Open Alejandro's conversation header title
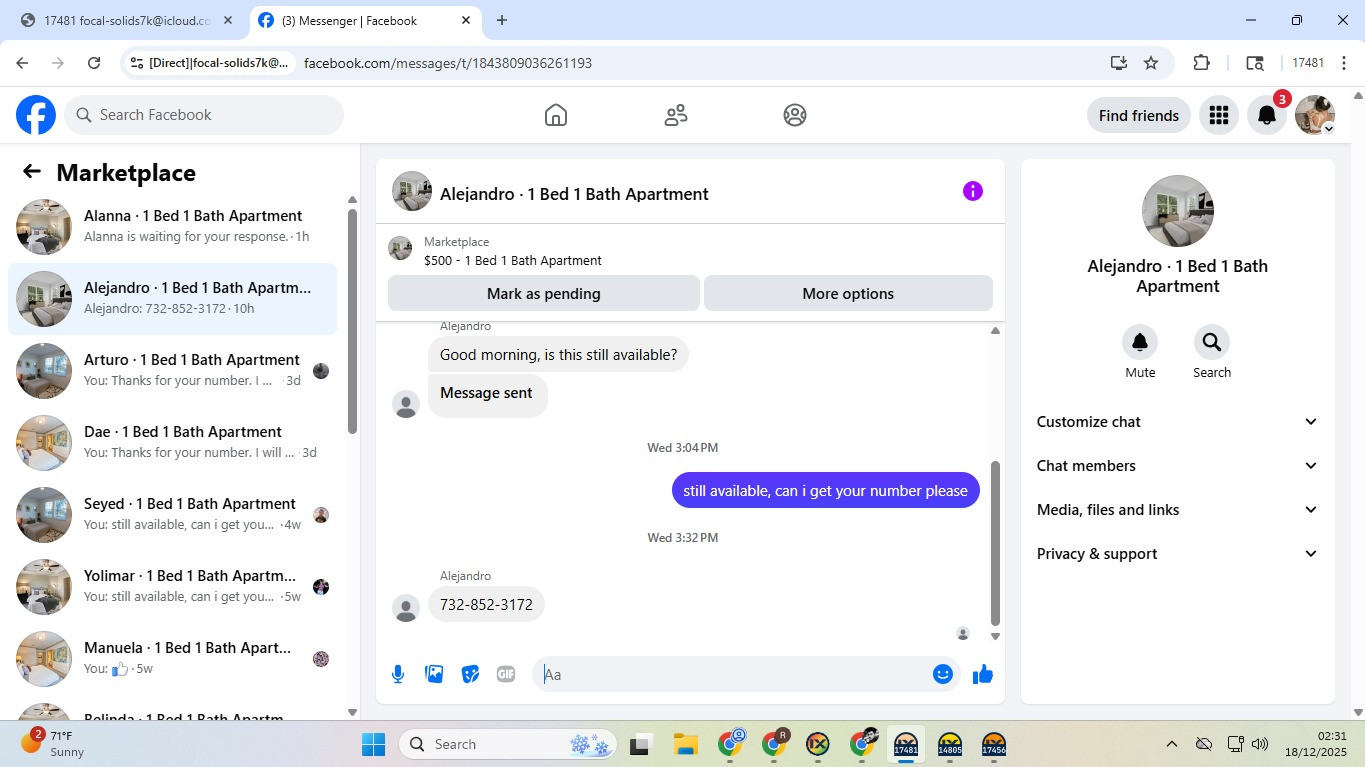 click(574, 194)
